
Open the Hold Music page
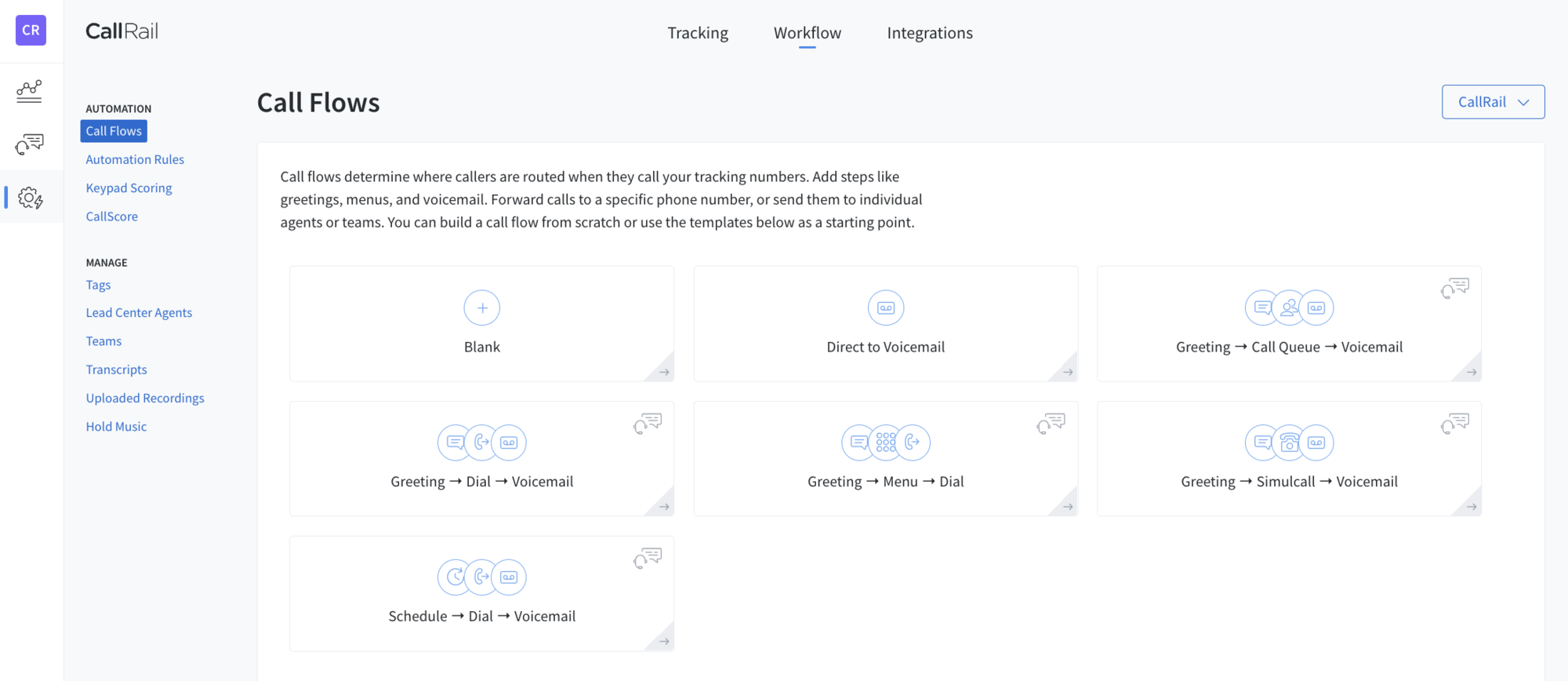(x=116, y=427)
